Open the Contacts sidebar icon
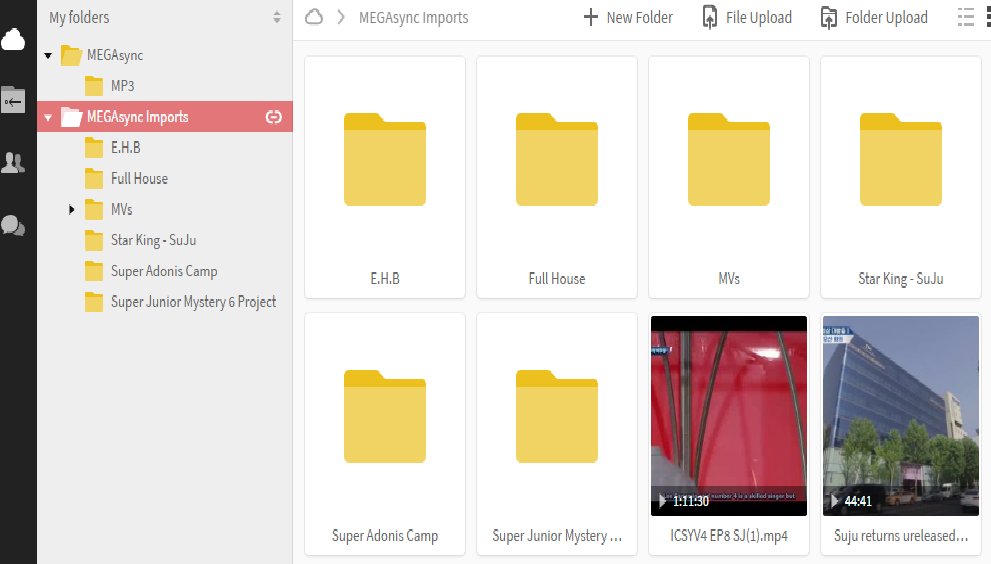991x564 pixels. 13,162
